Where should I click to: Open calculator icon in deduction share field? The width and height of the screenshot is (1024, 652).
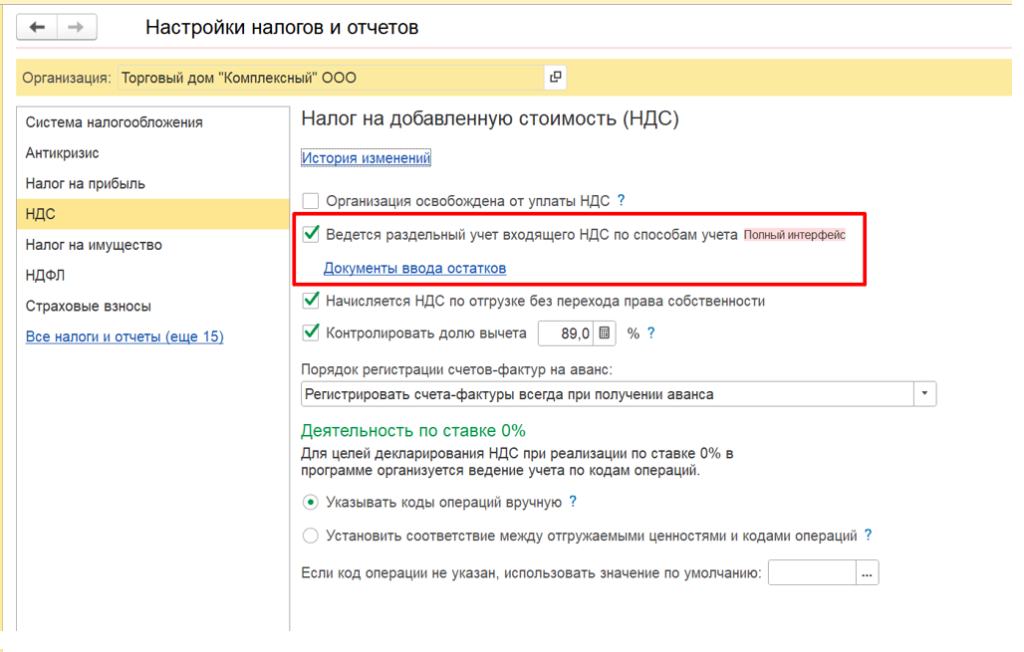(605, 332)
